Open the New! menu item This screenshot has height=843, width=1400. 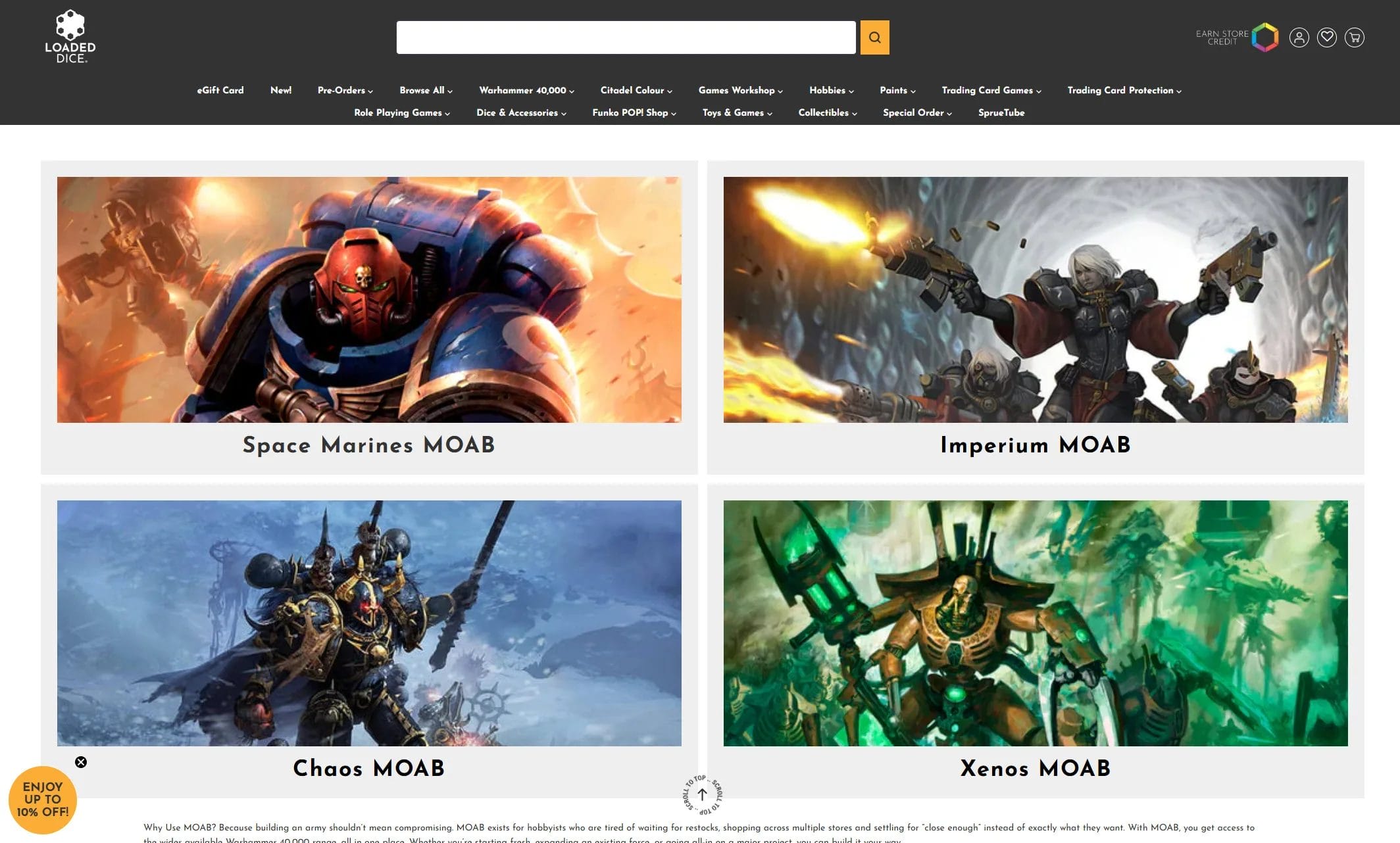coord(281,91)
